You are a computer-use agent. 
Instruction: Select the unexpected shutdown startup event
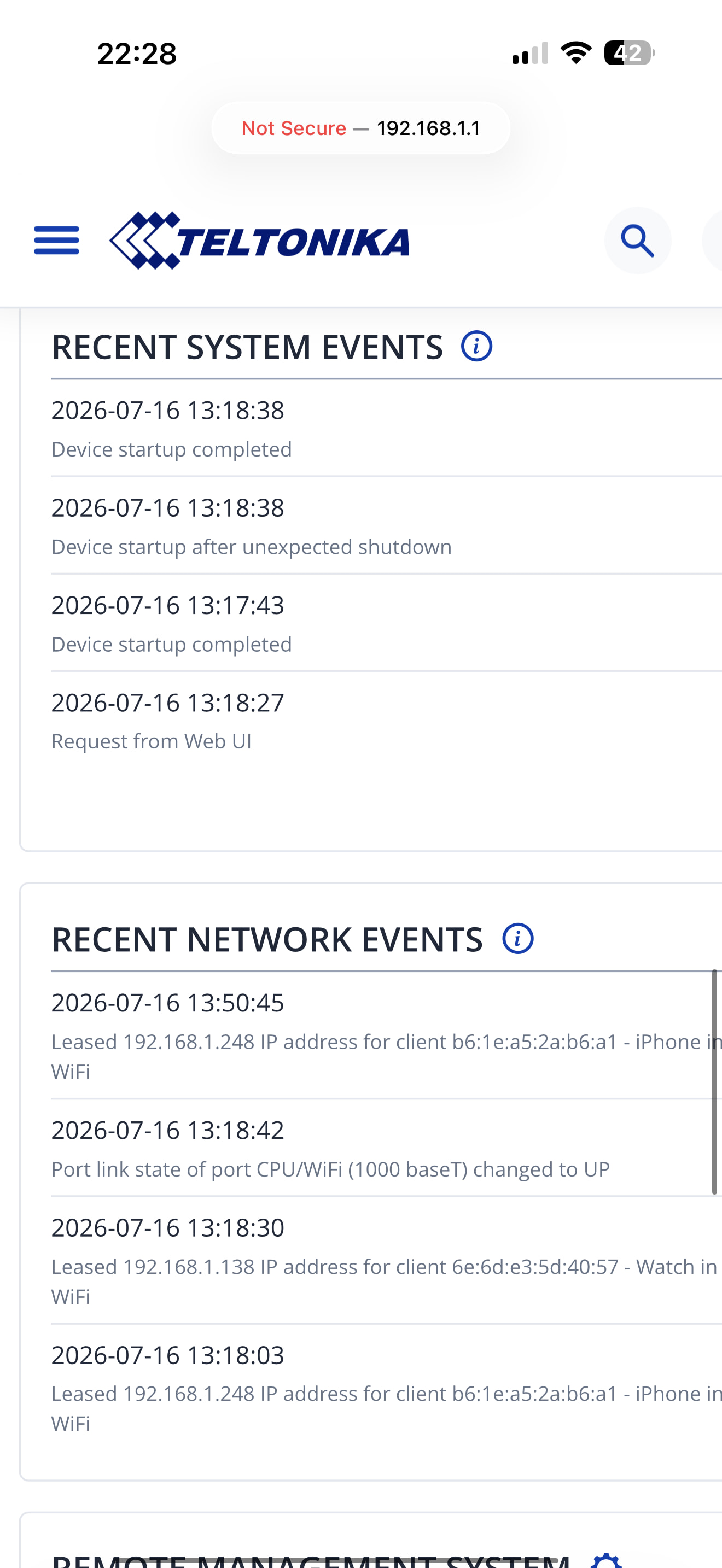coord(387,525)
